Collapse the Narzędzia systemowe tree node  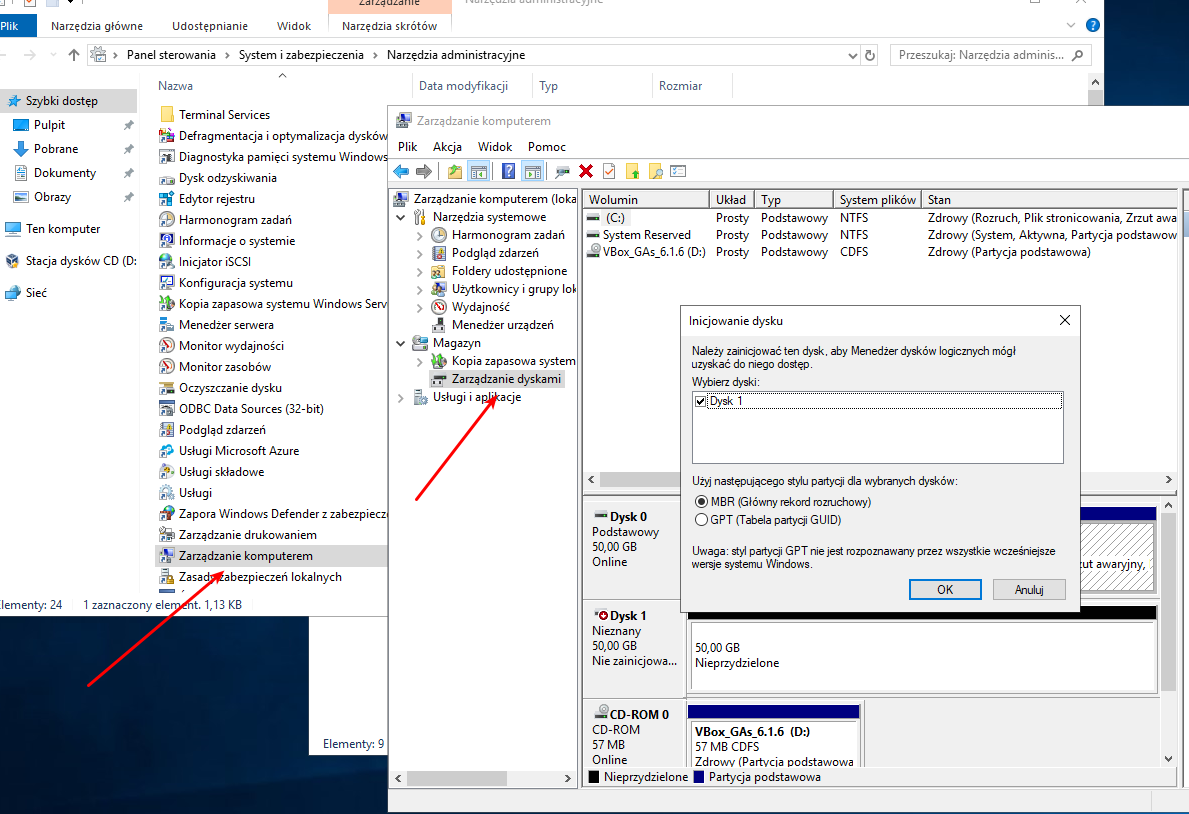400,217
